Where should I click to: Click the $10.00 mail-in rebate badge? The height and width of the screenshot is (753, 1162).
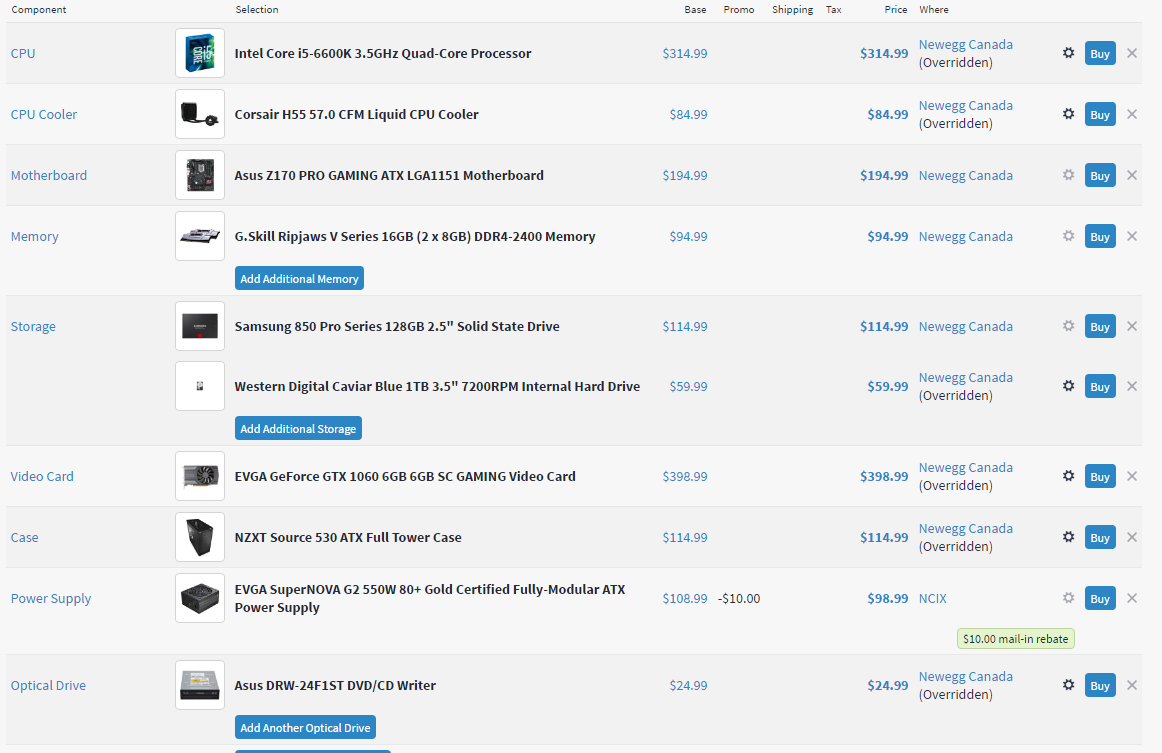pyautogui.click(x=1015, y=639)
